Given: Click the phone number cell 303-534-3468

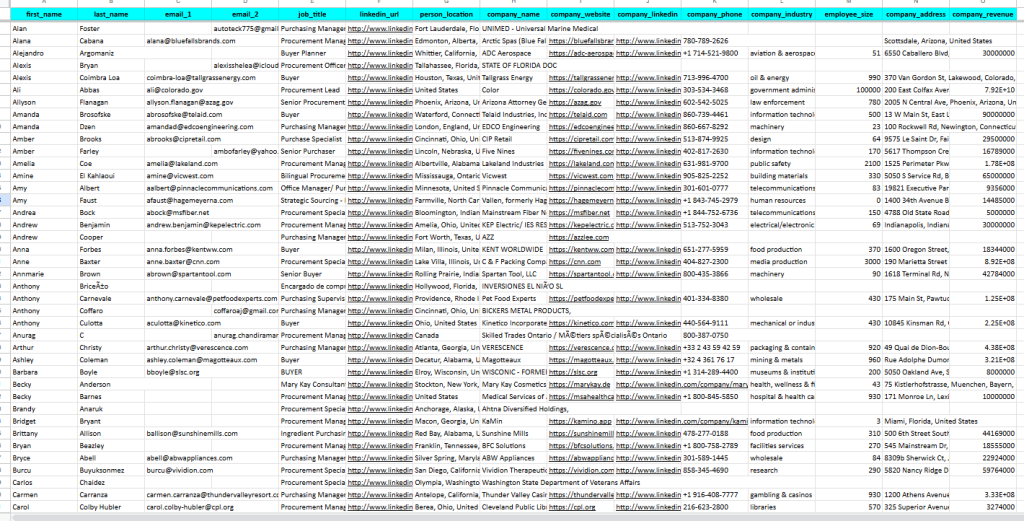Looking at the screenshot, I should click(x=715, y=90).
